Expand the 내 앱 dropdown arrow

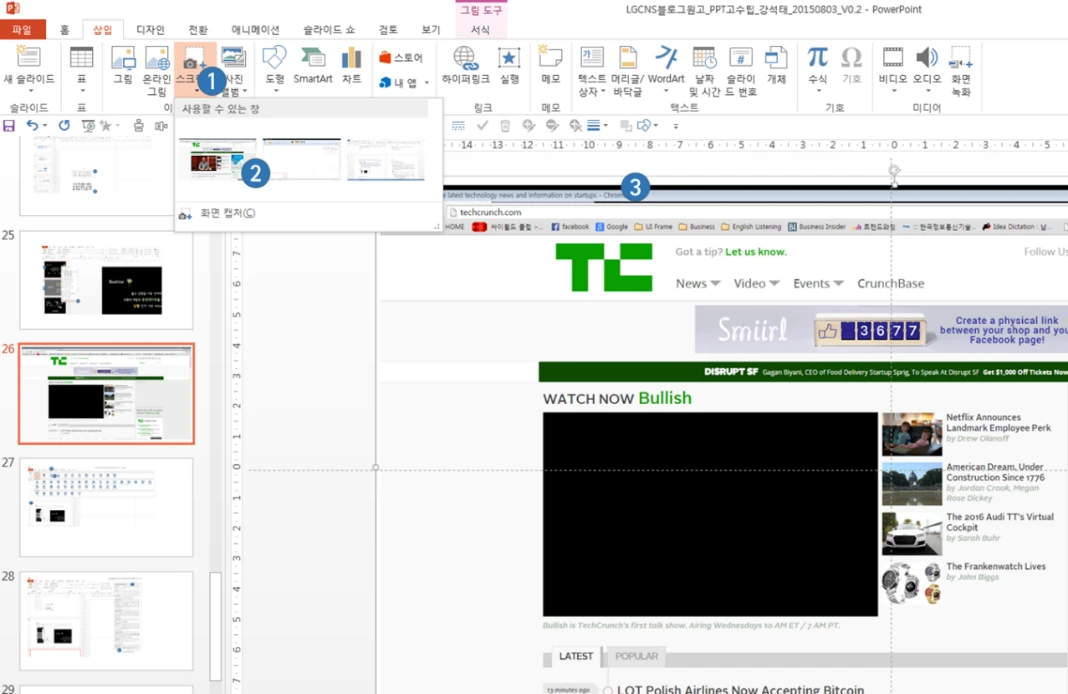coord(427,83)
